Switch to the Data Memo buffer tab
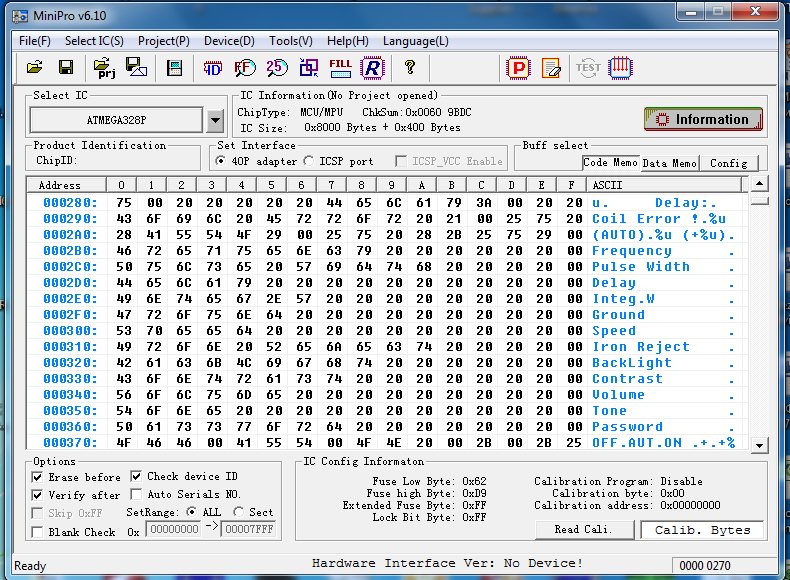 670,163
